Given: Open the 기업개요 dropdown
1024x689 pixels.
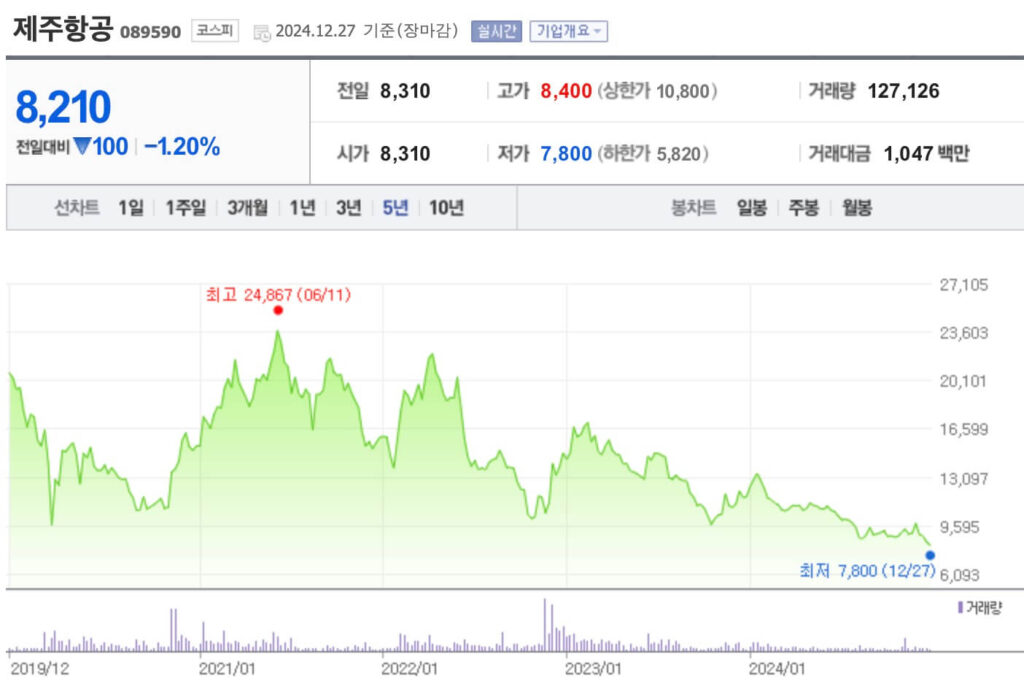Looking at the screenshot, I should tap(568, 31).
